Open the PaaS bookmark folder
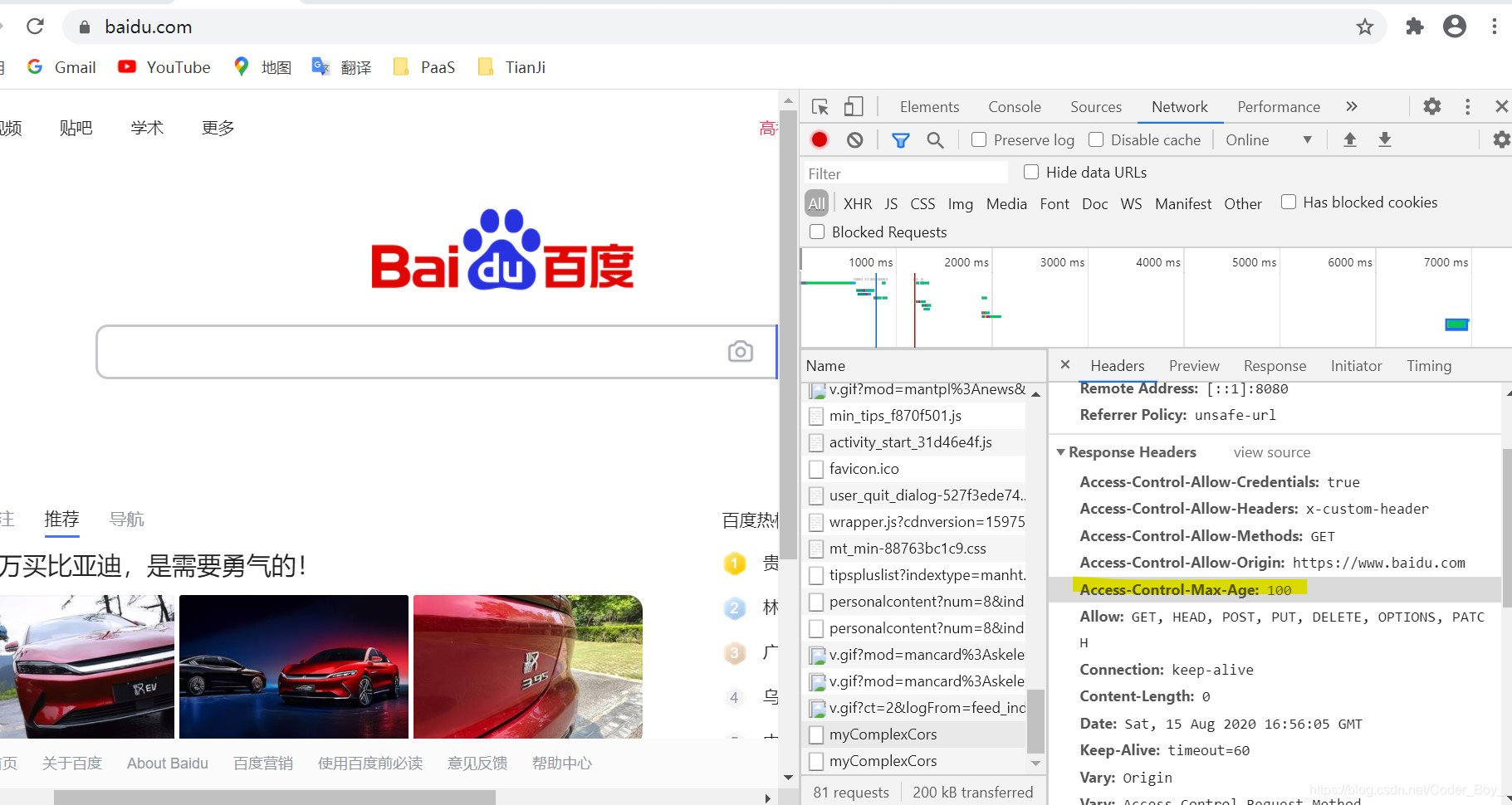The height and width of the screenshot is (805, 1512). [x=424, y=67]
